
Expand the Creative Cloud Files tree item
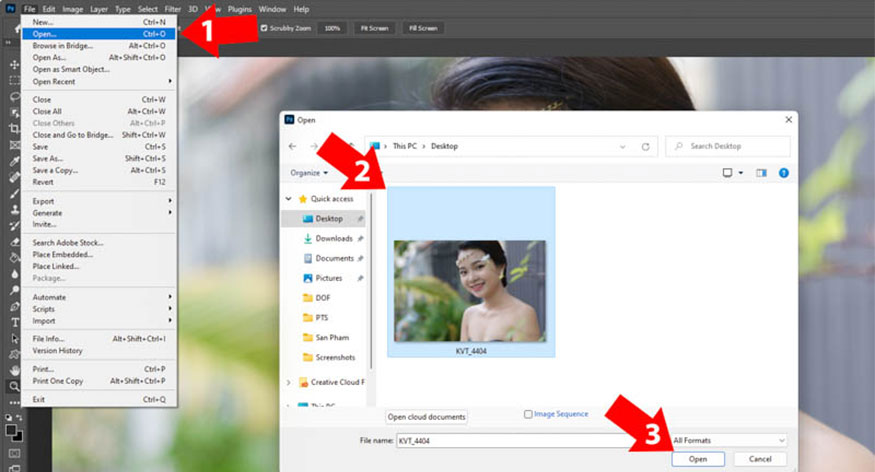pyautogui.click(x=290, y=382)
